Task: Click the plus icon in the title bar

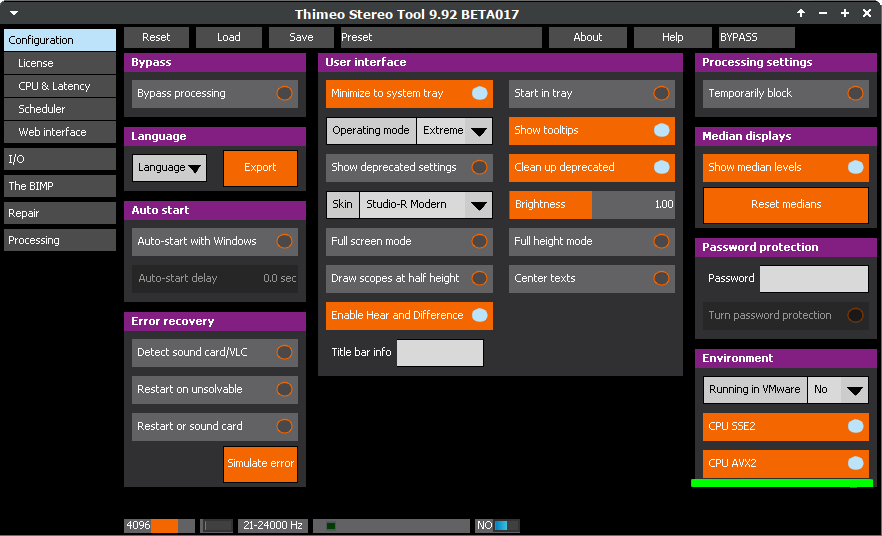Action: pos(845,13)
